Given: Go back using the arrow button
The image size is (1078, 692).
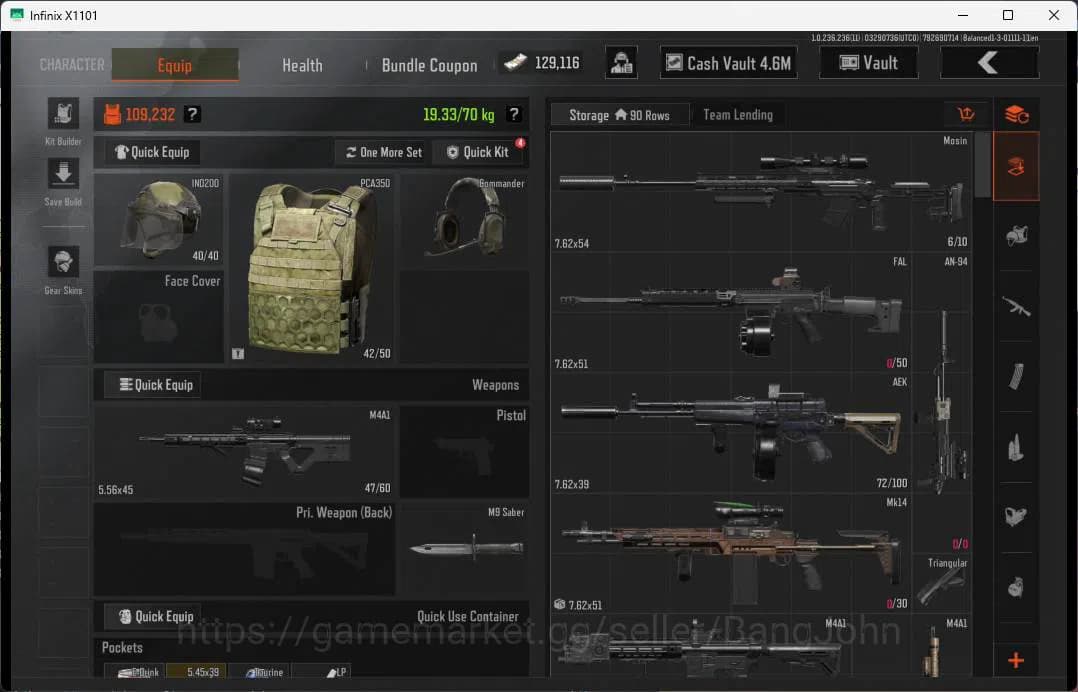Looking at the screenshot, I should (x=989, y=63).
